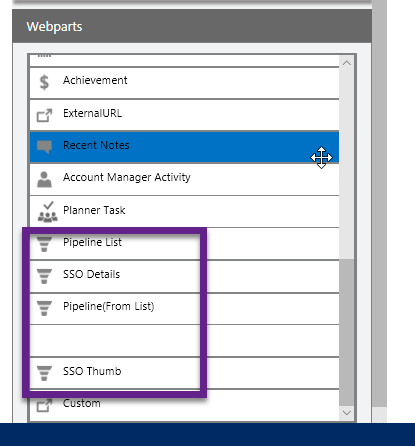
Task: Click the Planner Task team checkmark icon
Action: (x=47, y=211)
